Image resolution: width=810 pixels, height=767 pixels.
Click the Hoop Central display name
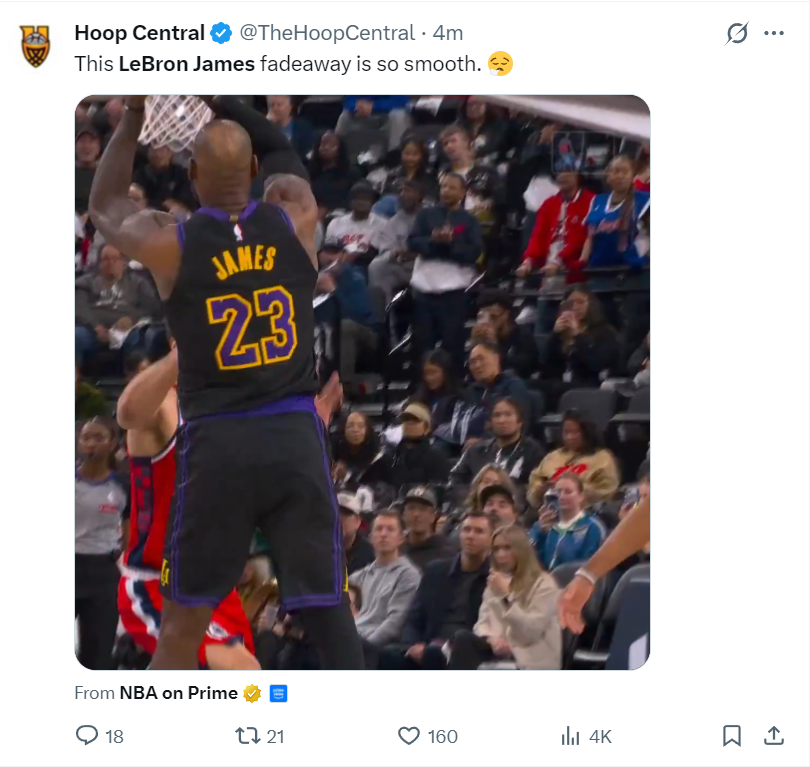(139, 33)
